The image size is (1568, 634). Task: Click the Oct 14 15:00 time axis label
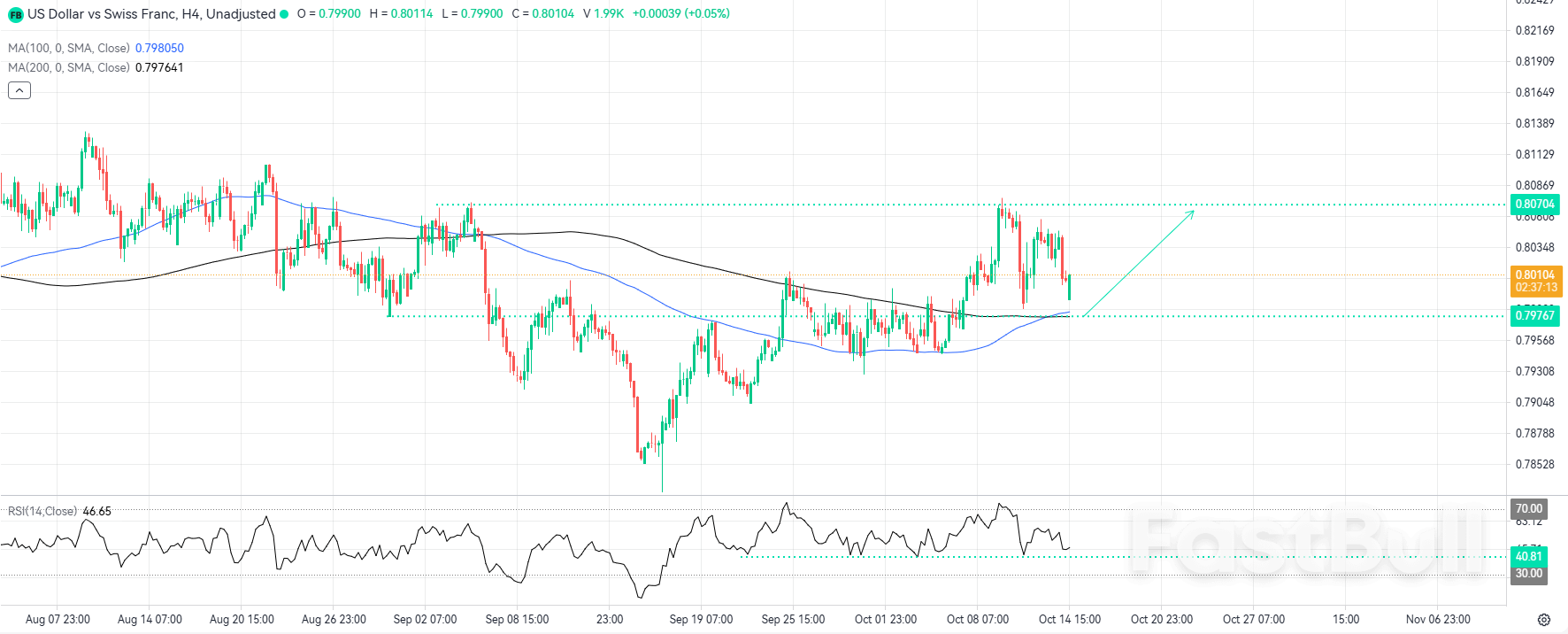click(1069, 620)
